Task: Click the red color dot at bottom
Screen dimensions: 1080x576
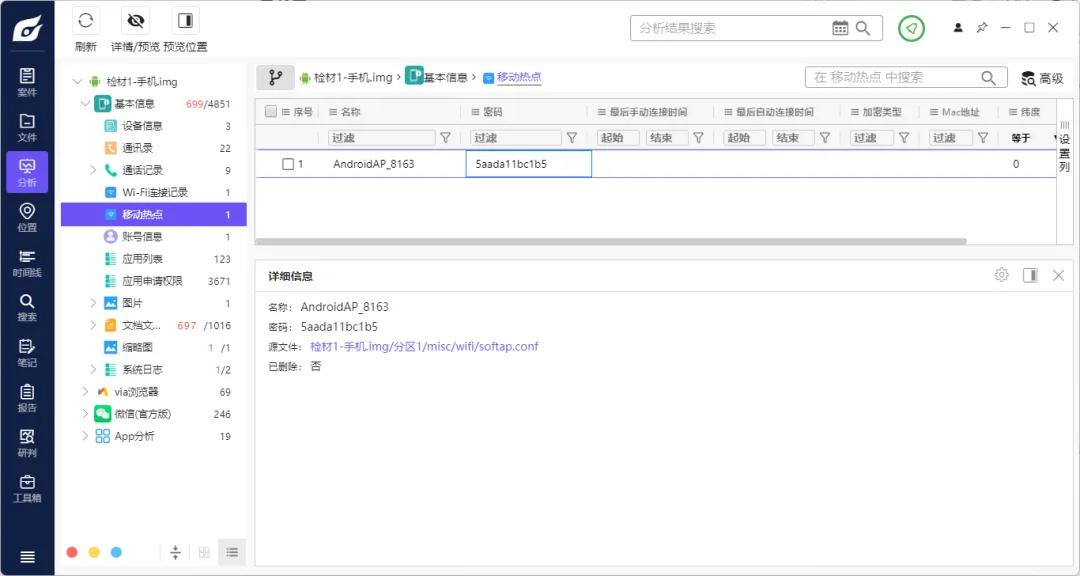Action: pyautogui.click(x=72, y=552)
